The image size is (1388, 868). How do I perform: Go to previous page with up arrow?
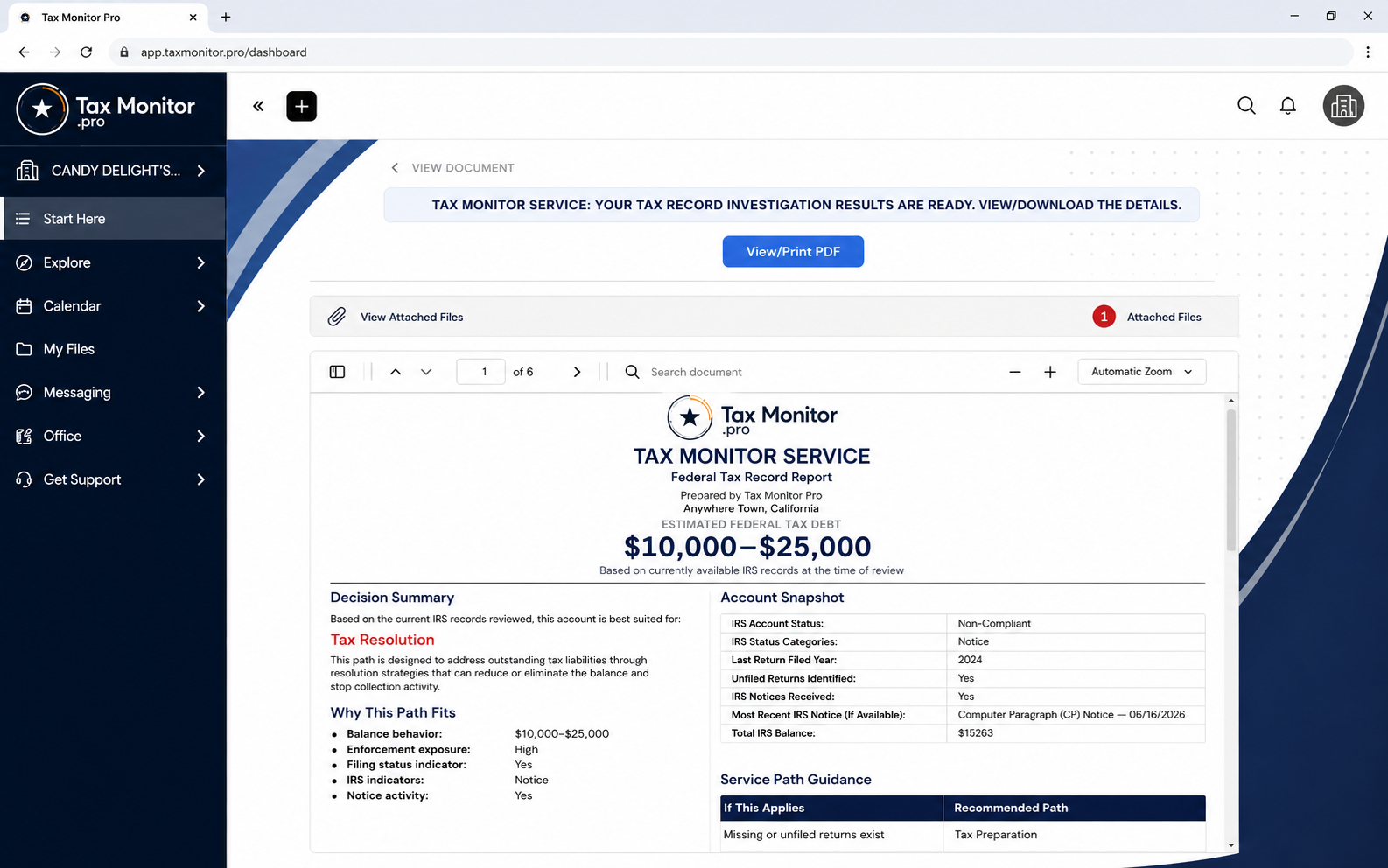pyautogui.click(x=396, y=372)
